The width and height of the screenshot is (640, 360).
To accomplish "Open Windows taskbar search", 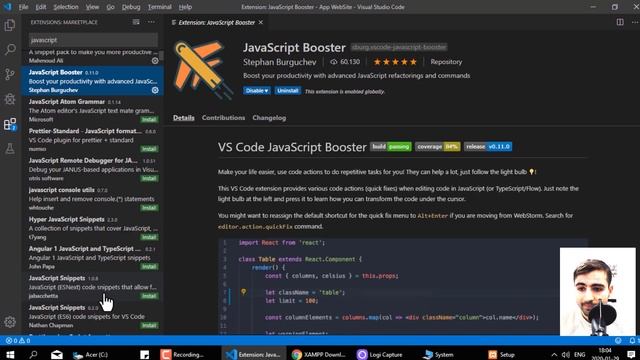I will 33,354.
